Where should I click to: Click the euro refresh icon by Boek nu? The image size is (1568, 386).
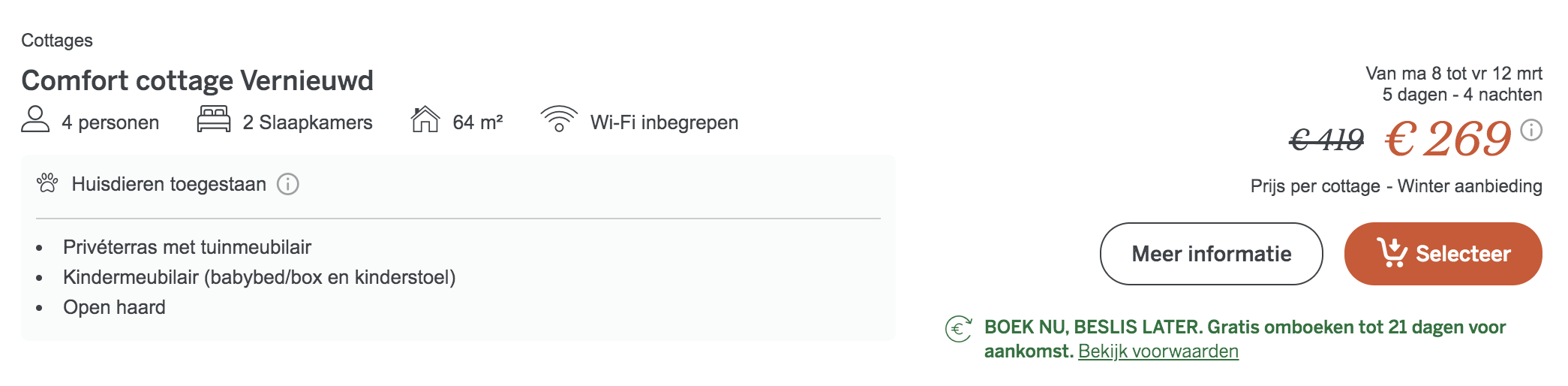coord(959,329)
